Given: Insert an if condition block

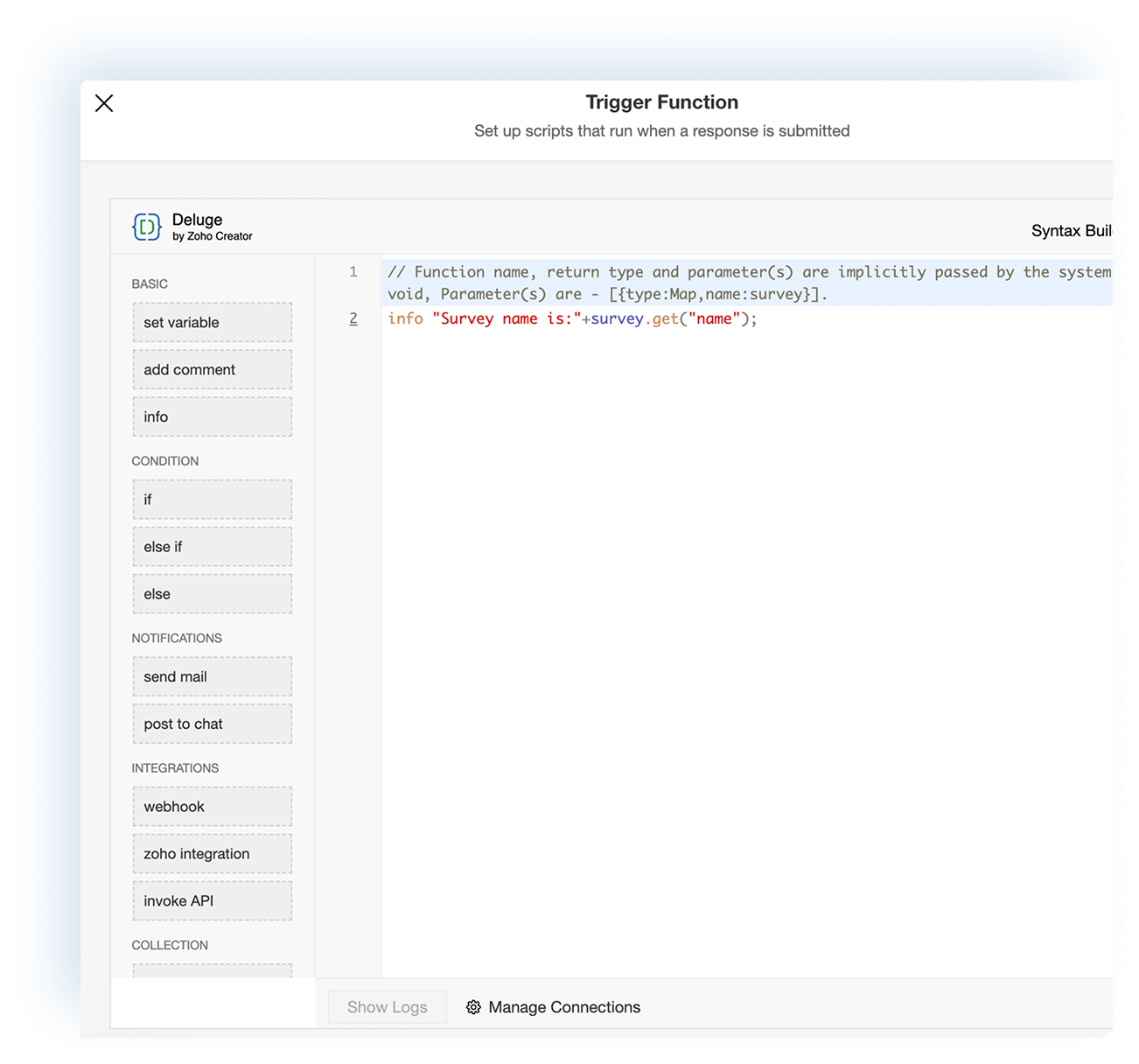Looking at the screenshot, I should tap(212, 499).
